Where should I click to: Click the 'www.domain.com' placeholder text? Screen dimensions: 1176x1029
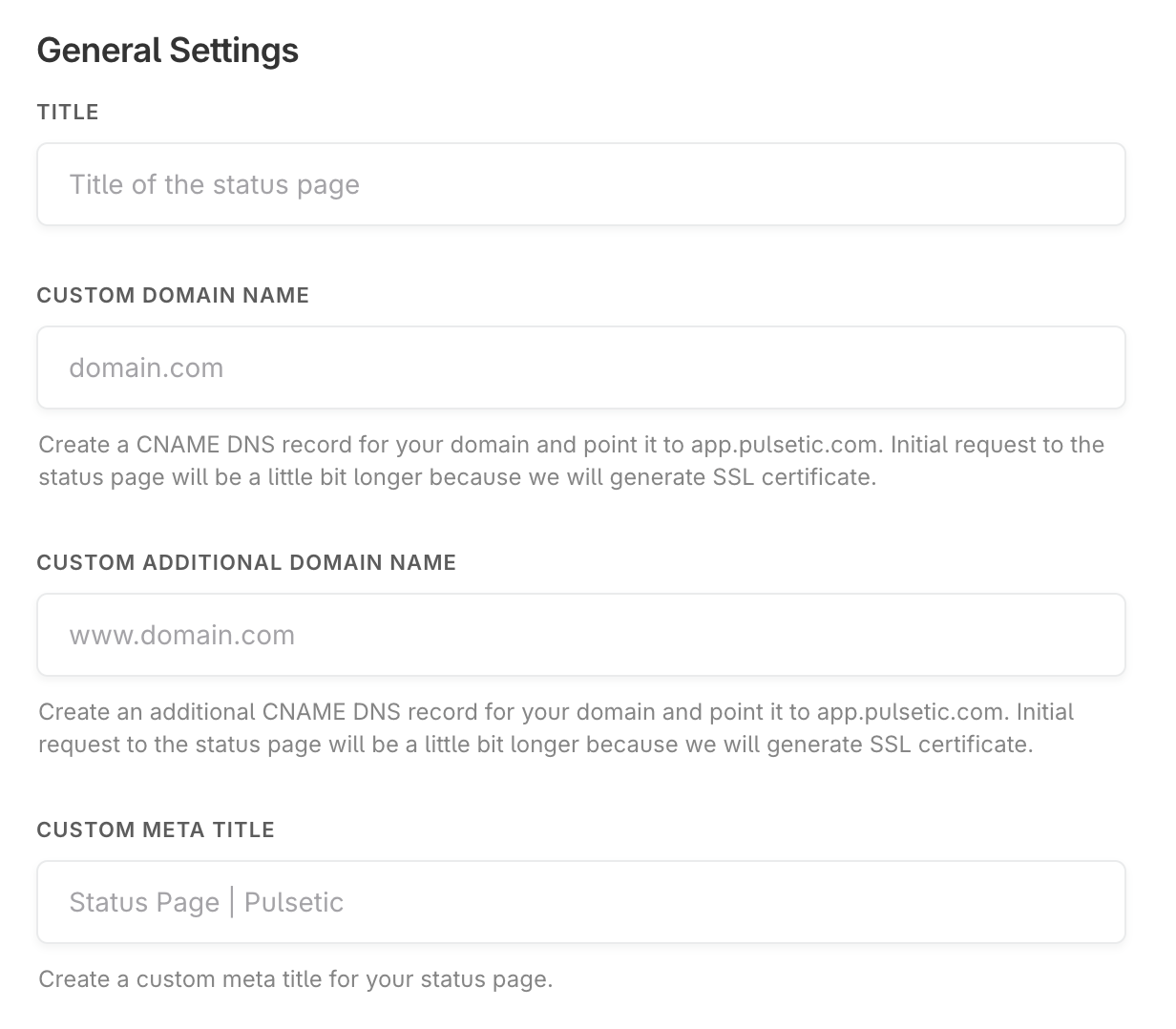point(182,635)
